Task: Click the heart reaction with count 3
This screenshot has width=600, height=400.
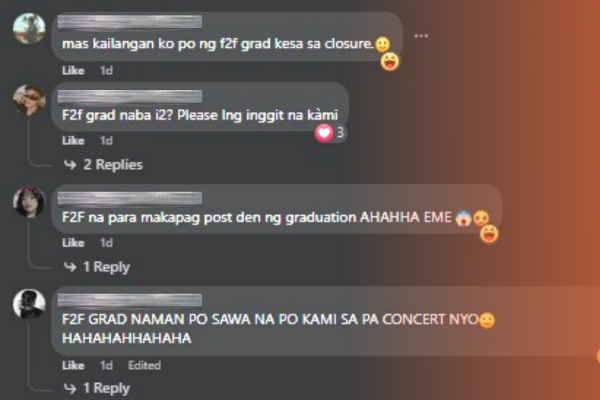Action: click(x=330, y=133)
